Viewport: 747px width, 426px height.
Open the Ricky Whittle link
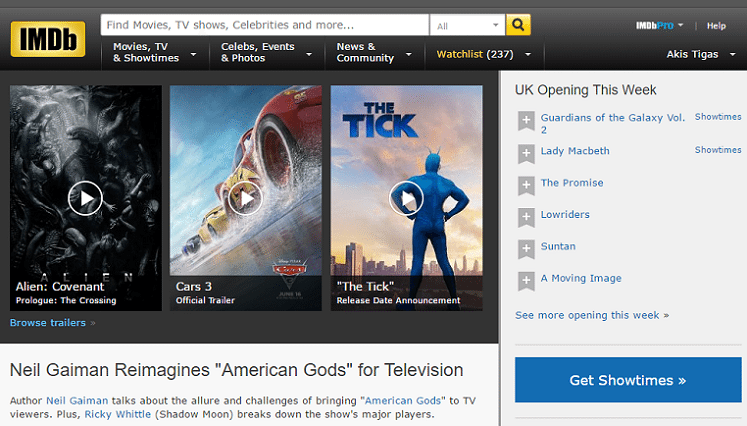pos(118,414)
